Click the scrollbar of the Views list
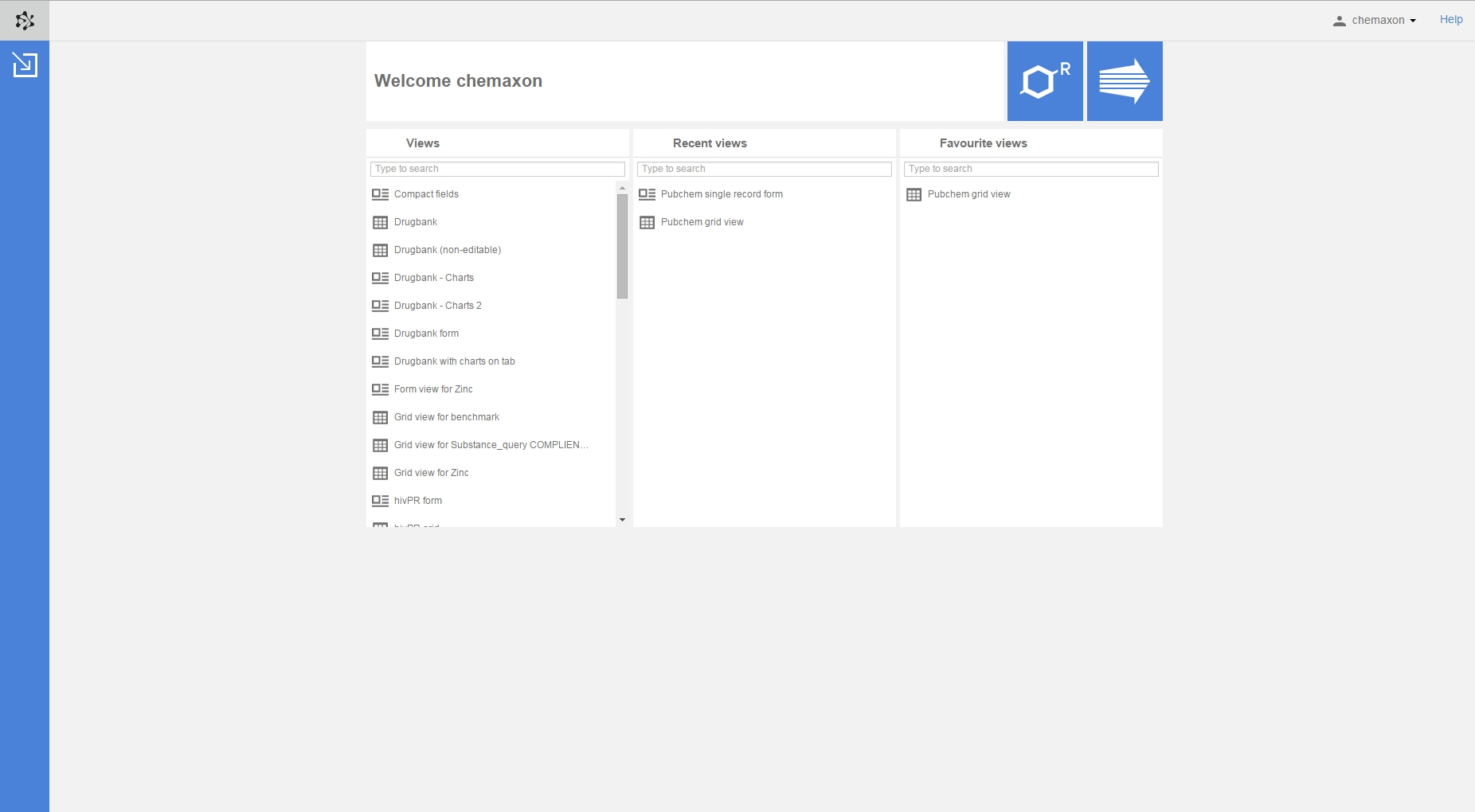Image resolution: width=1475 pixels, height=812 pixels. click(622, 239)
